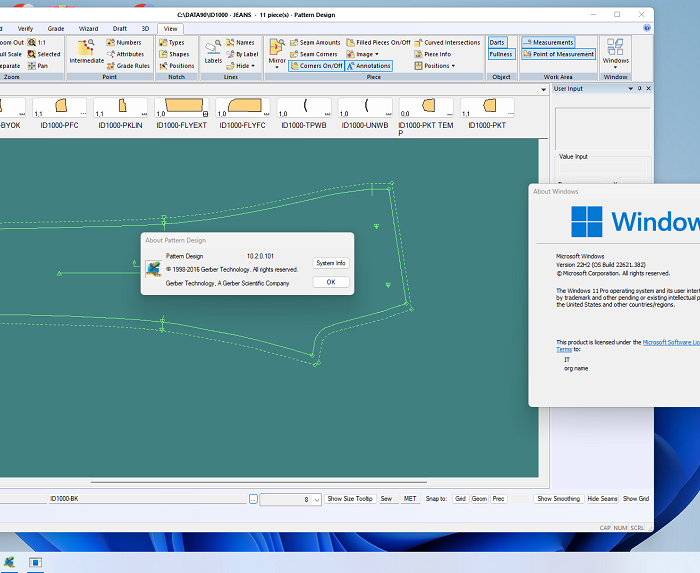Click the System Info button
Viewport: 700px width, 573px height.
tap(330, 263)
